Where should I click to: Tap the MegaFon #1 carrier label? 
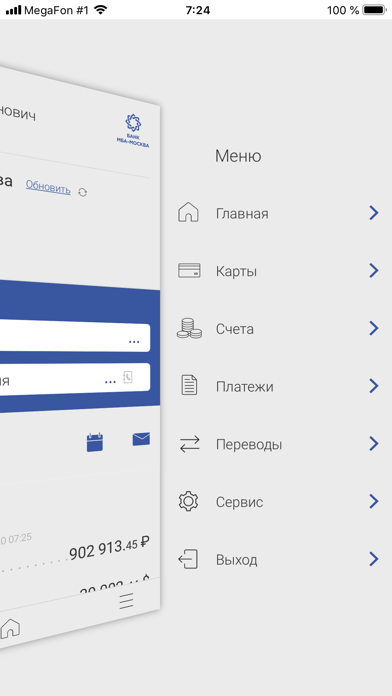56,10
